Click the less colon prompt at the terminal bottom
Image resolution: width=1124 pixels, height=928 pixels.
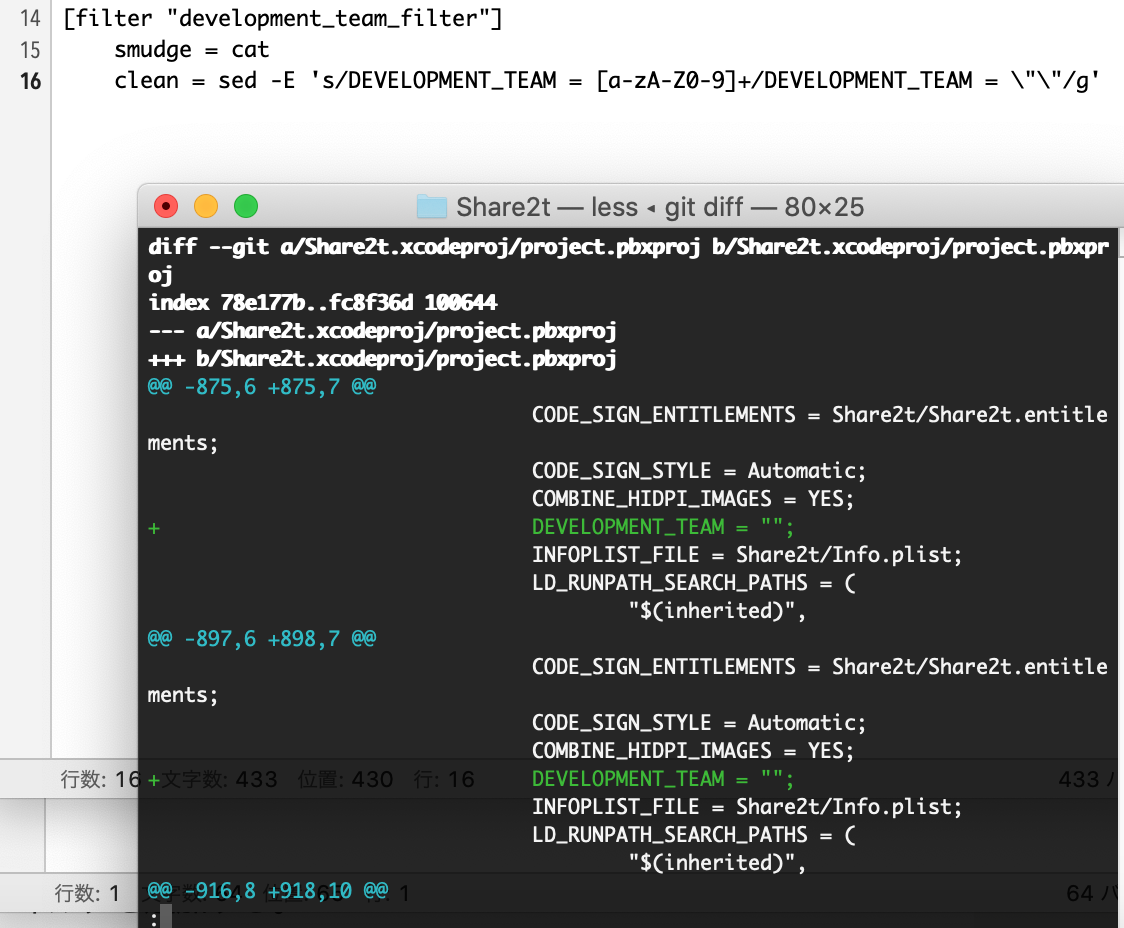153,917
